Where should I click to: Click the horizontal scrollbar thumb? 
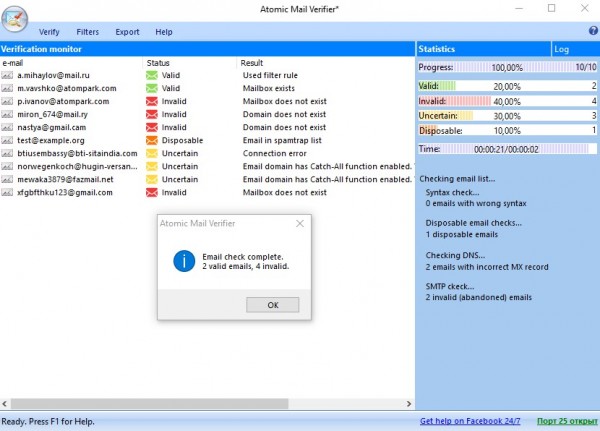click(x=149, y=403)
